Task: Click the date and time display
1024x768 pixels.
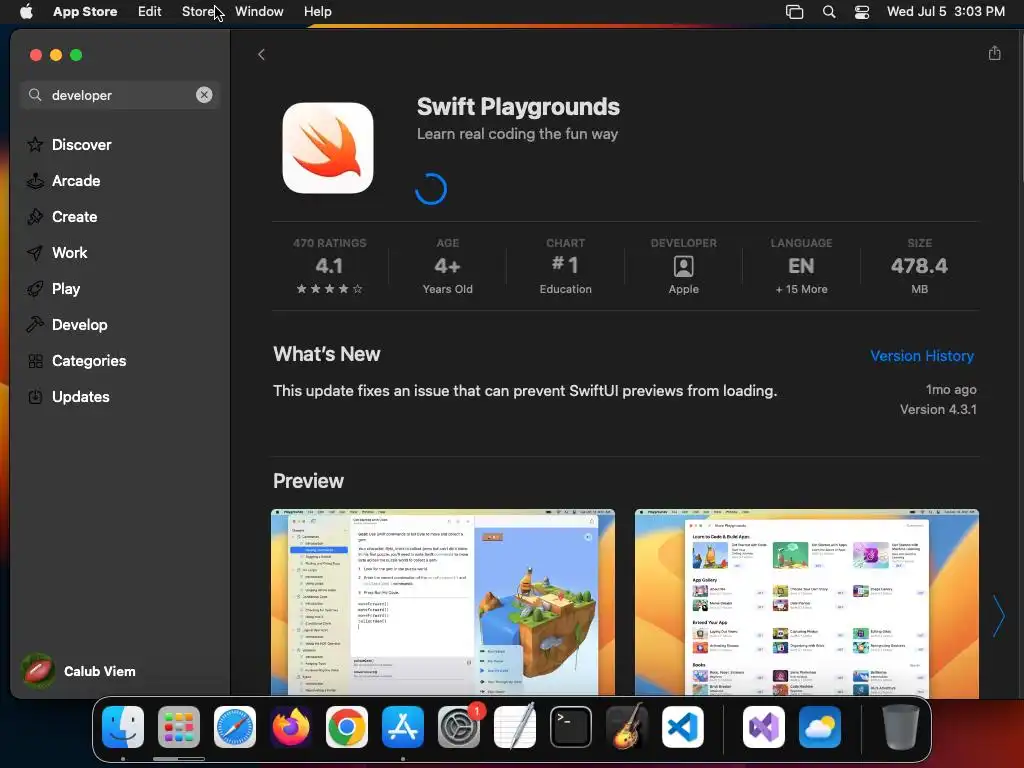Action: (x=946, y=11)
